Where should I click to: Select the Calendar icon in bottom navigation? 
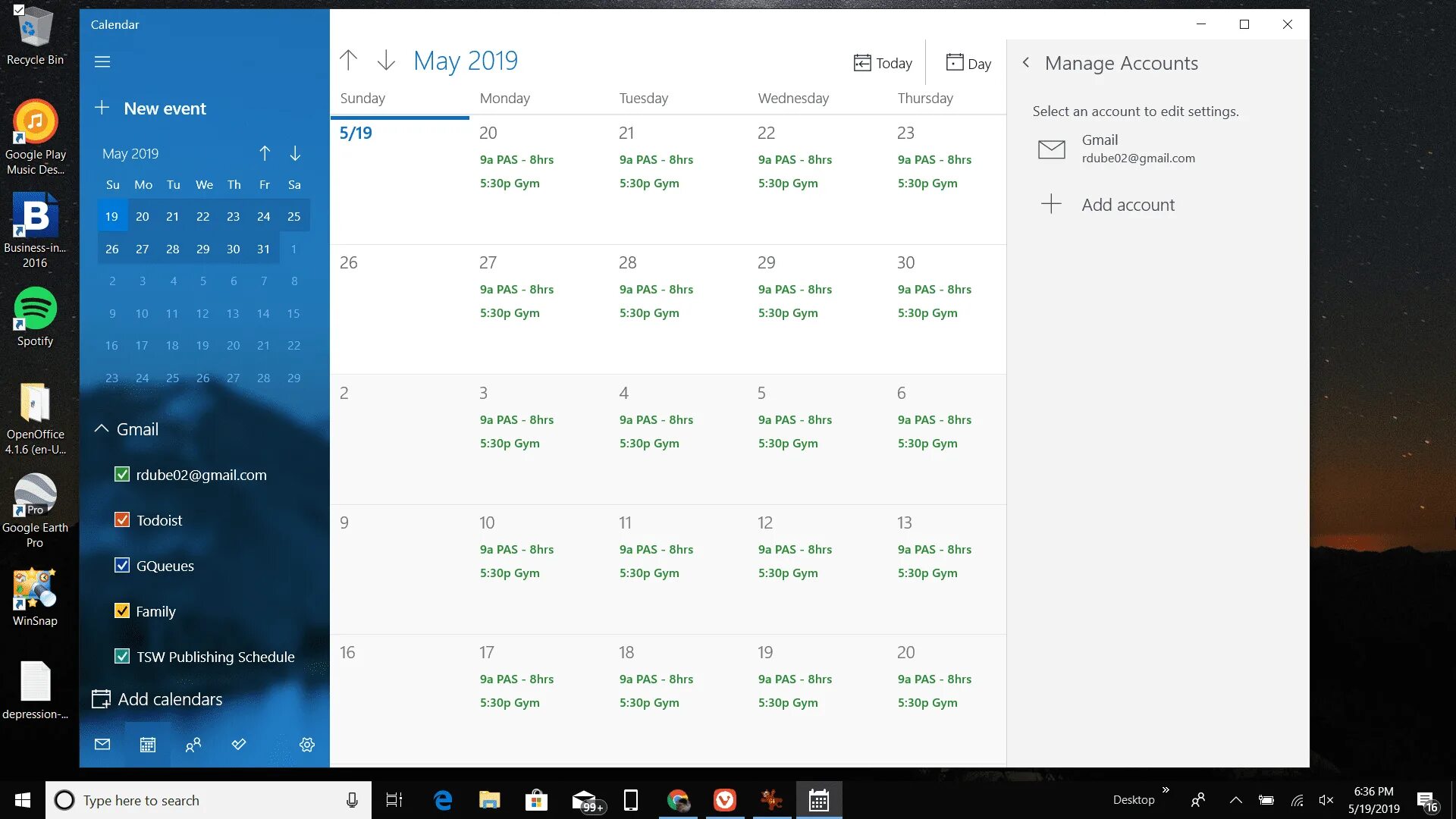click(147, 745)
